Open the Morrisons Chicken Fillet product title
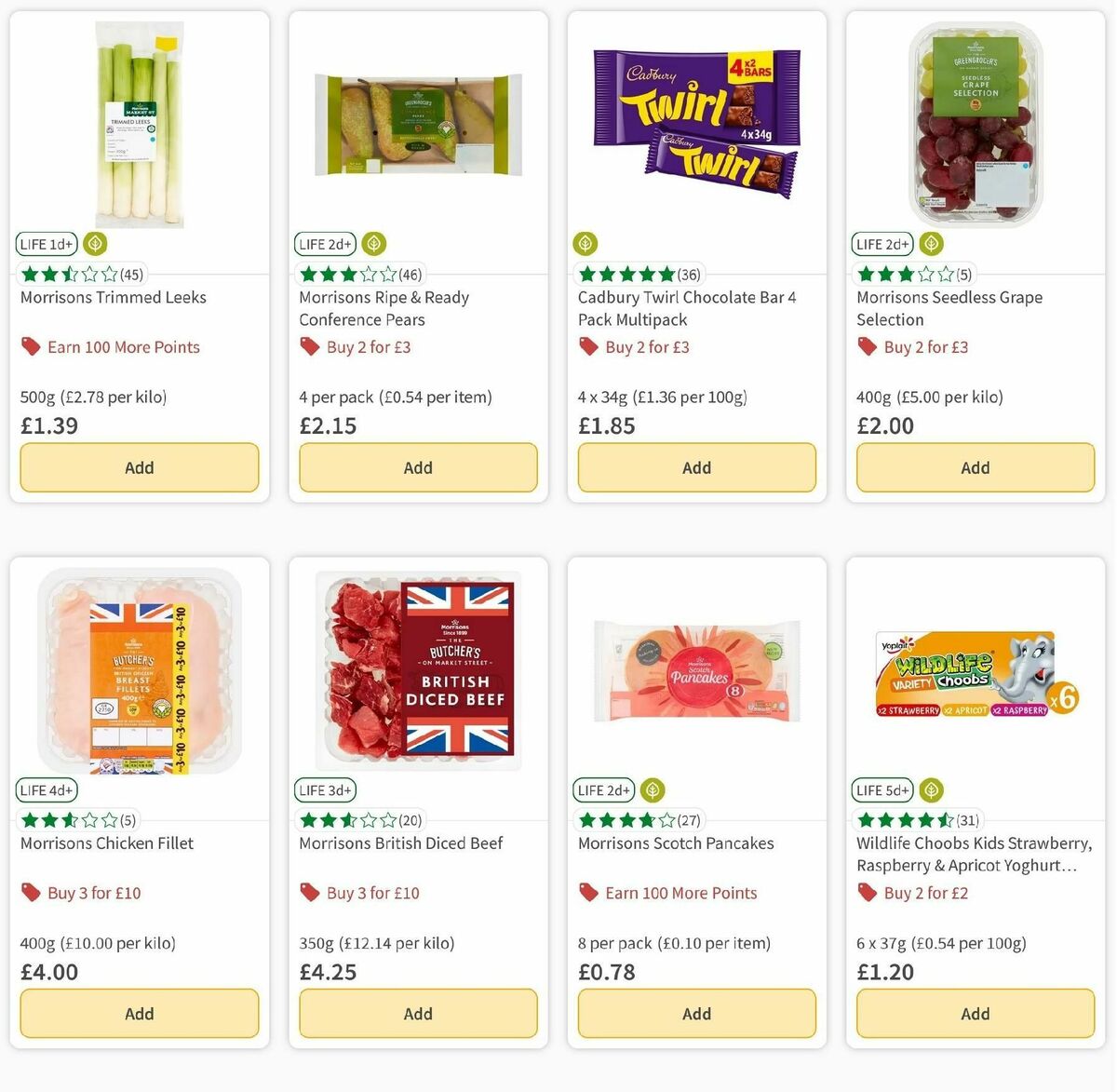The height and width of the screenshot is (1092, 1117). 106,843
